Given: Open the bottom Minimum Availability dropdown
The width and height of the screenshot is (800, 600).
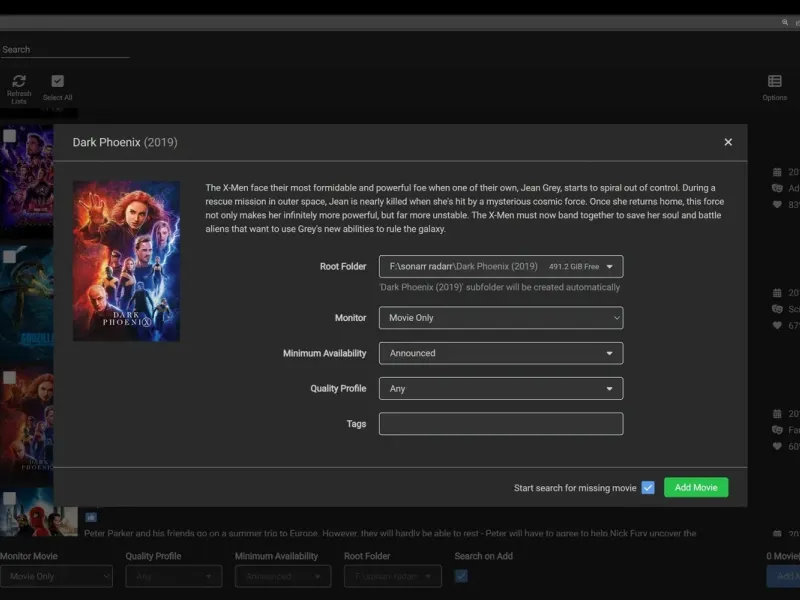Looking at the screenshot, I should 283,576.
